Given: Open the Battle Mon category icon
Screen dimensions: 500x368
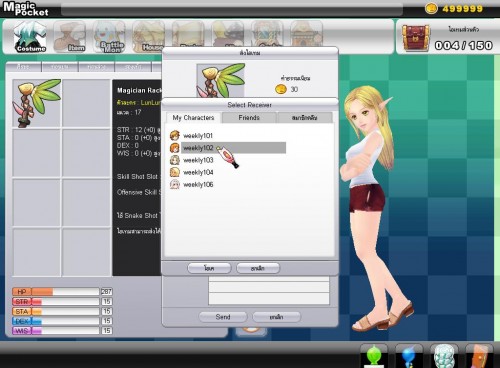Looking at the screenshot, I should [x=109, y=37].
